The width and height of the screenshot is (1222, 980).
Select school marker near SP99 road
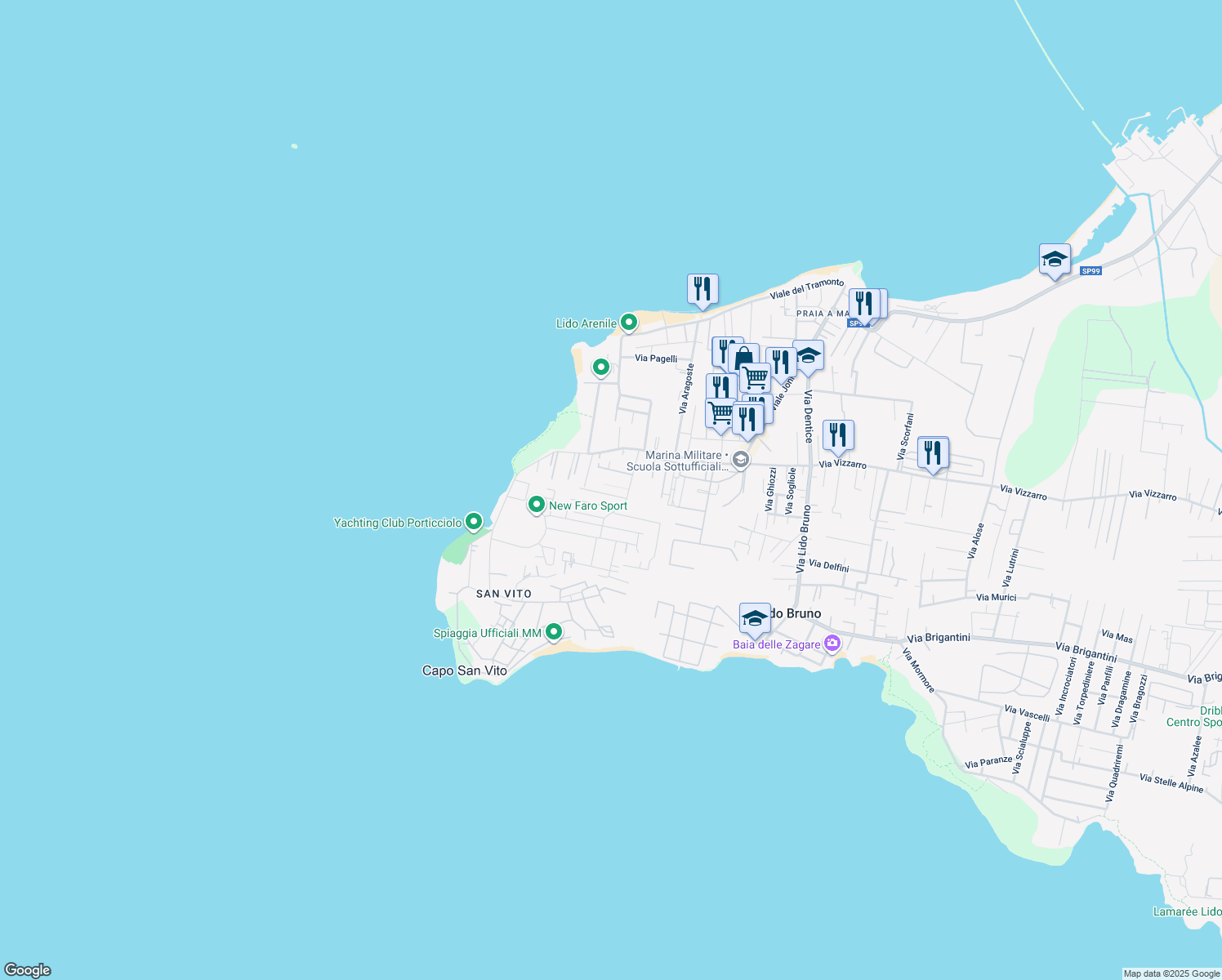1055,260
